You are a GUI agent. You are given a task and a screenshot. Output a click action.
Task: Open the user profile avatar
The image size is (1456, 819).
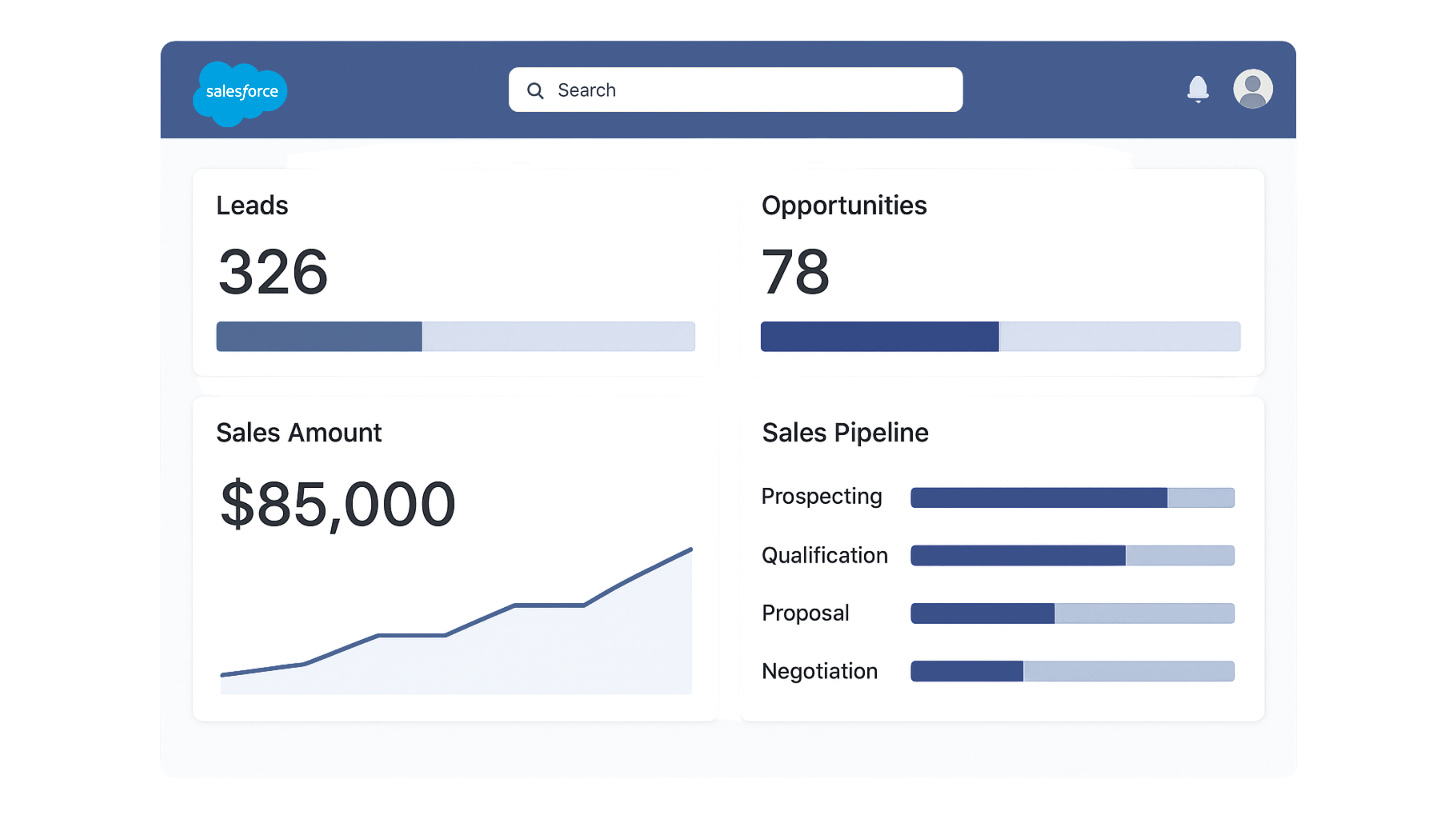1253,89
